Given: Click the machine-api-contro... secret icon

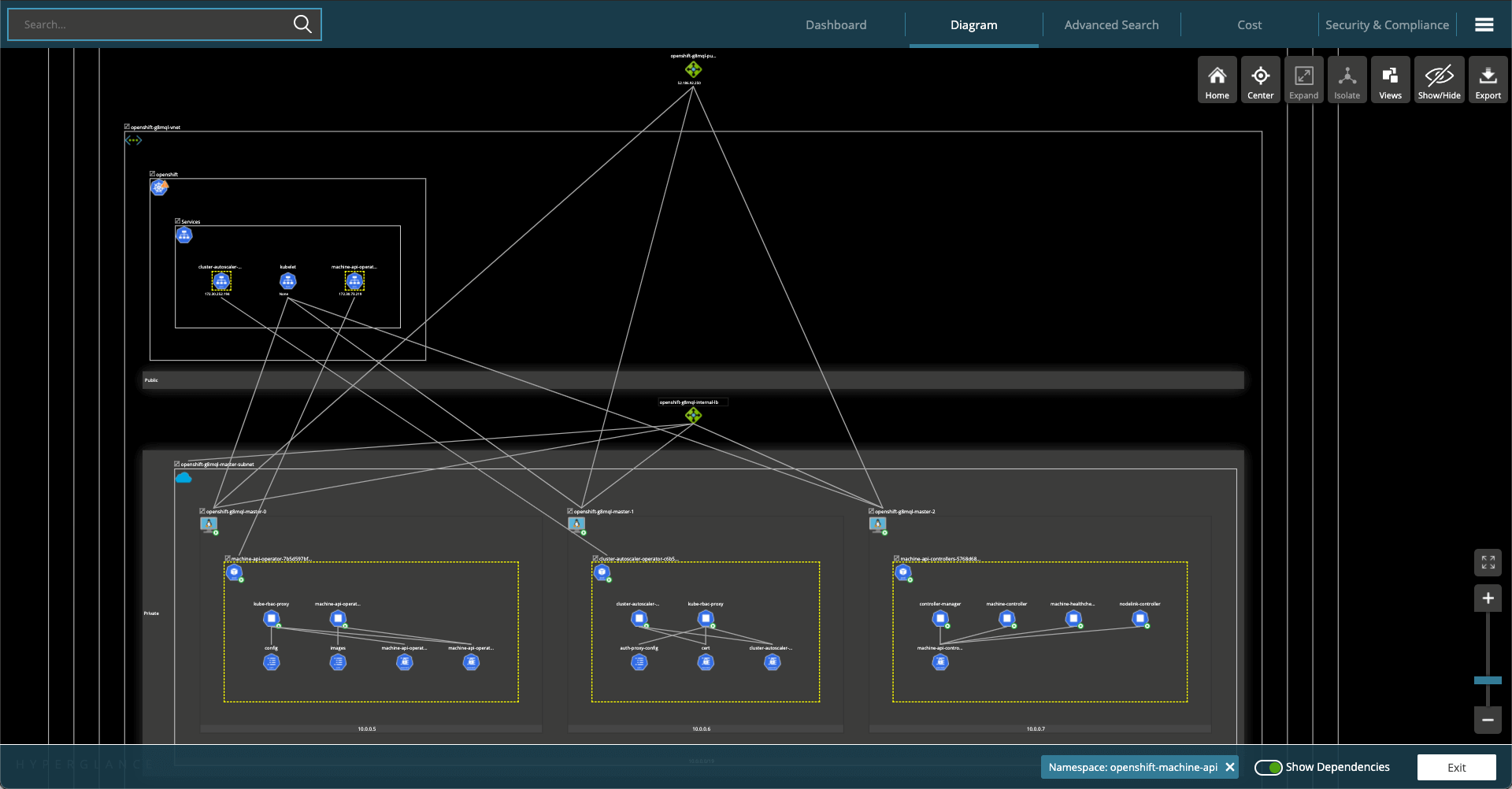Looking at the screenshot, I should pos(940,662).
